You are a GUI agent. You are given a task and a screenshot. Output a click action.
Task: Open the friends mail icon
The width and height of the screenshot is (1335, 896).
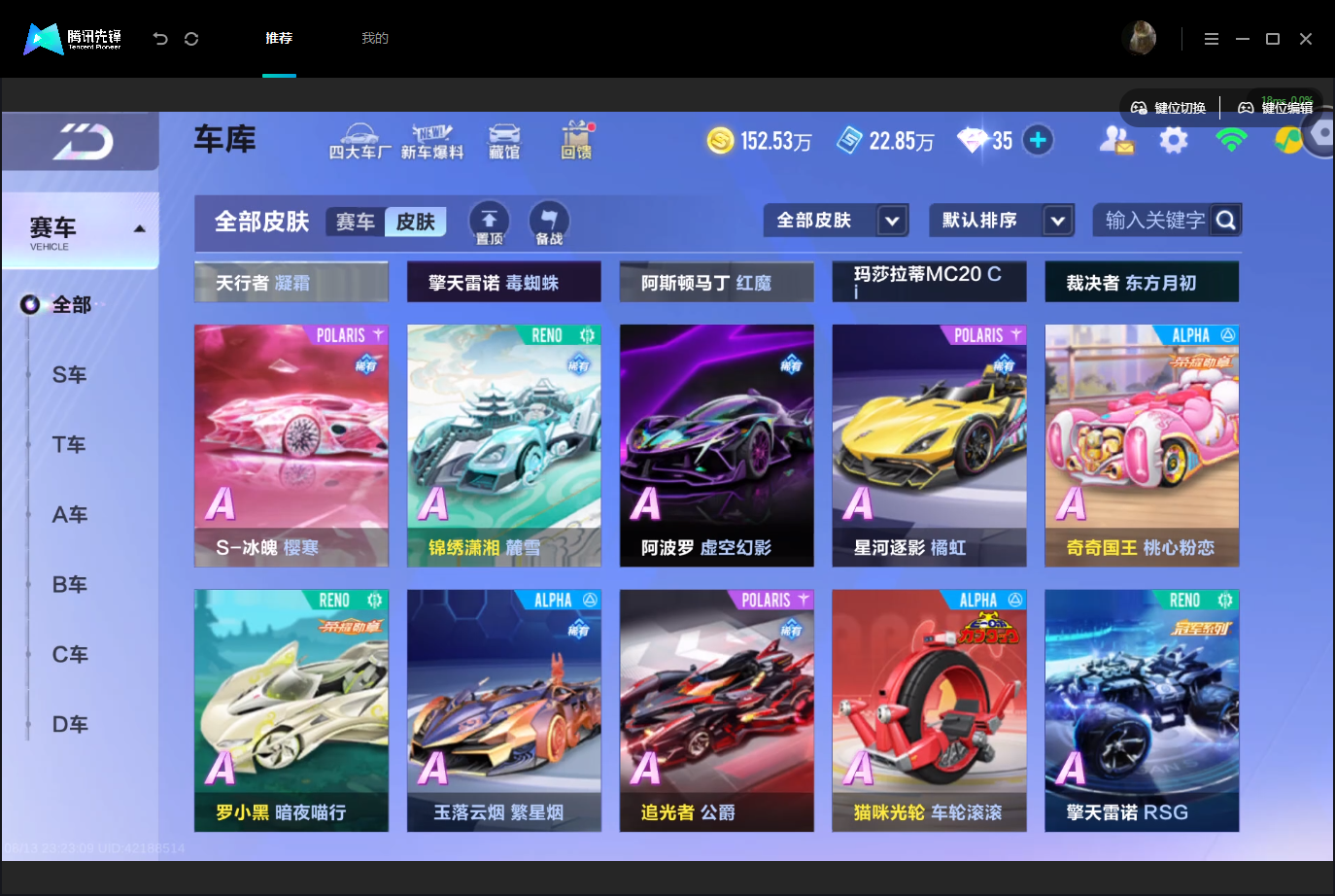coord(1116,141)
